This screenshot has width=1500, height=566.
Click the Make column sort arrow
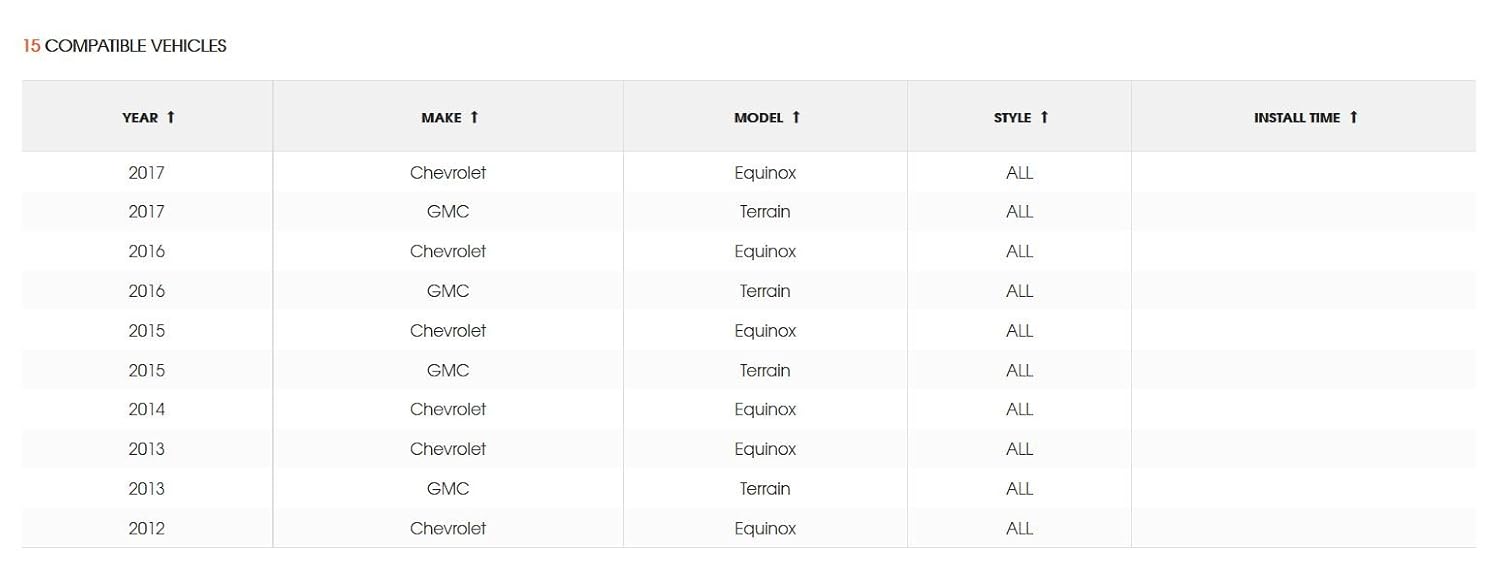pyautogui.click(x=475, y=117)
